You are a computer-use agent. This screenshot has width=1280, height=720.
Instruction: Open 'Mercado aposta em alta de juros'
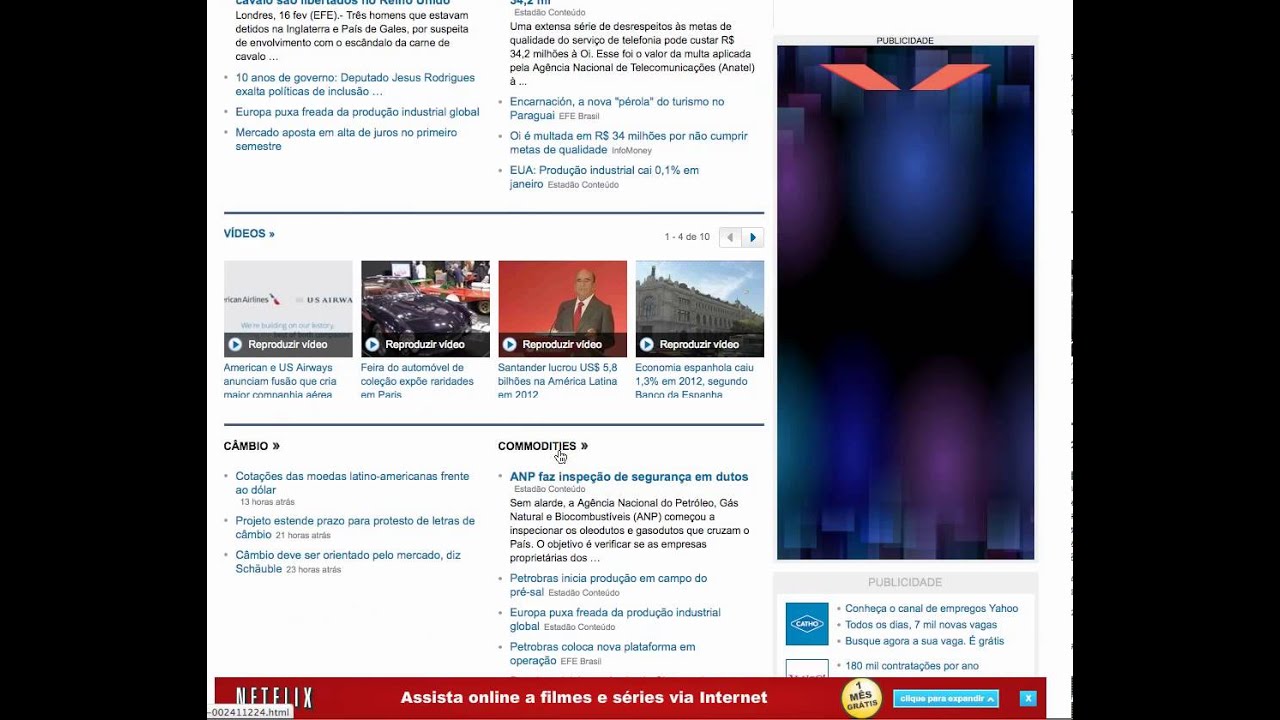[x=346, y=139]
